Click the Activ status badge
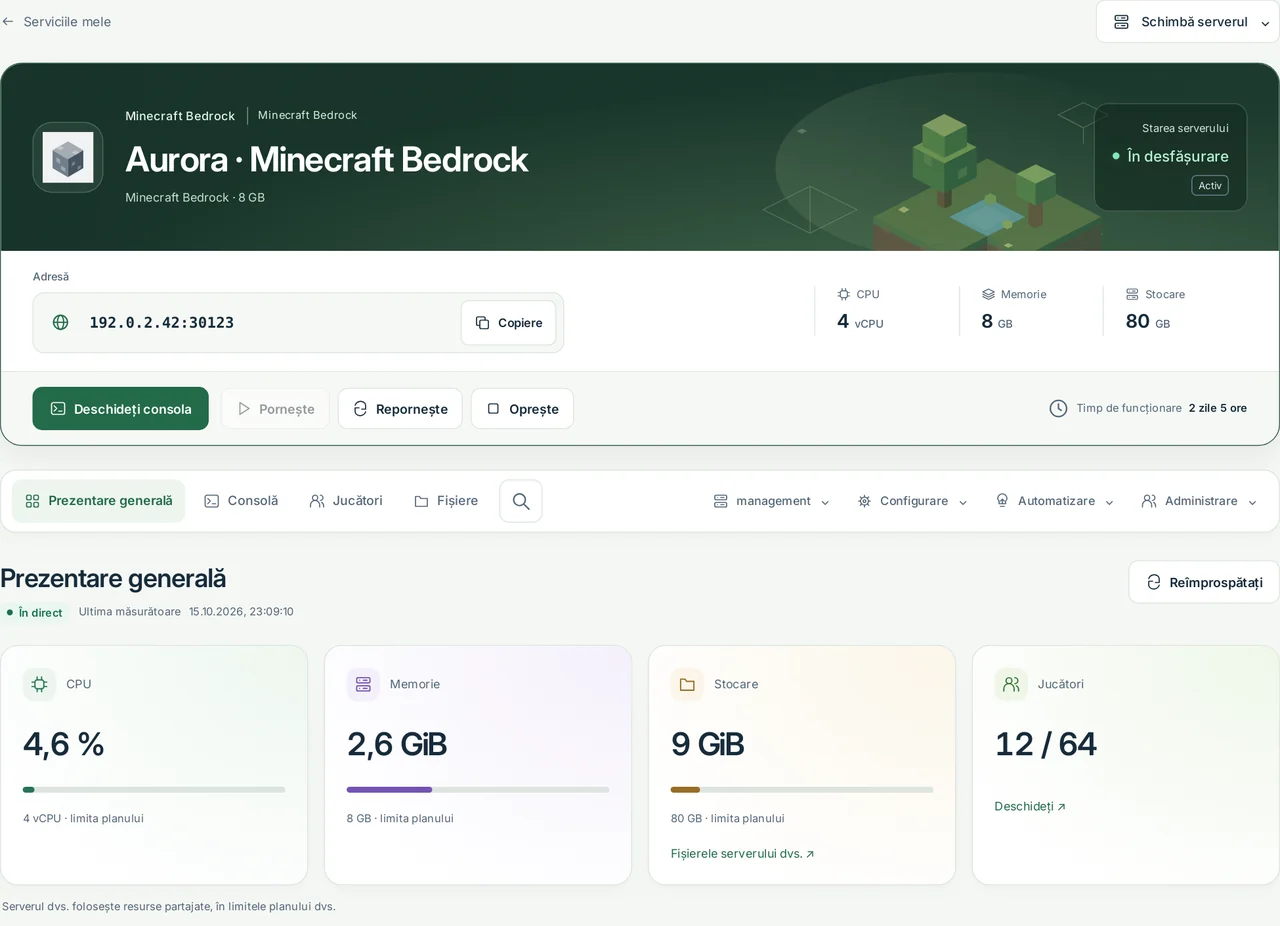The width and height of the screenshot is (1280, 926). coord(1210,186)
